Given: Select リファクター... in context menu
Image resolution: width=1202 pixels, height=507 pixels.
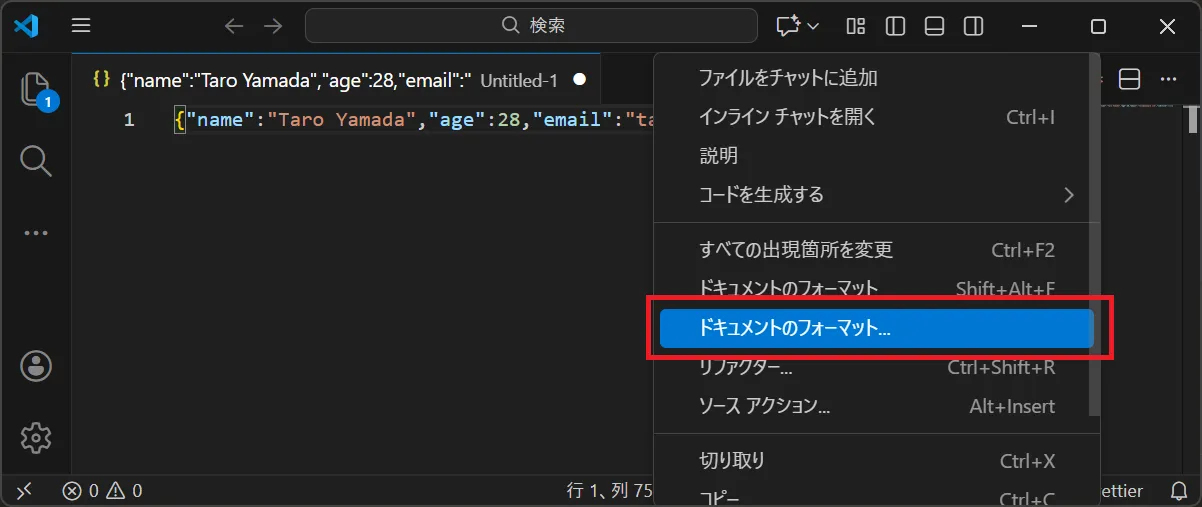Looking at the screenshot, I should 876,368.
